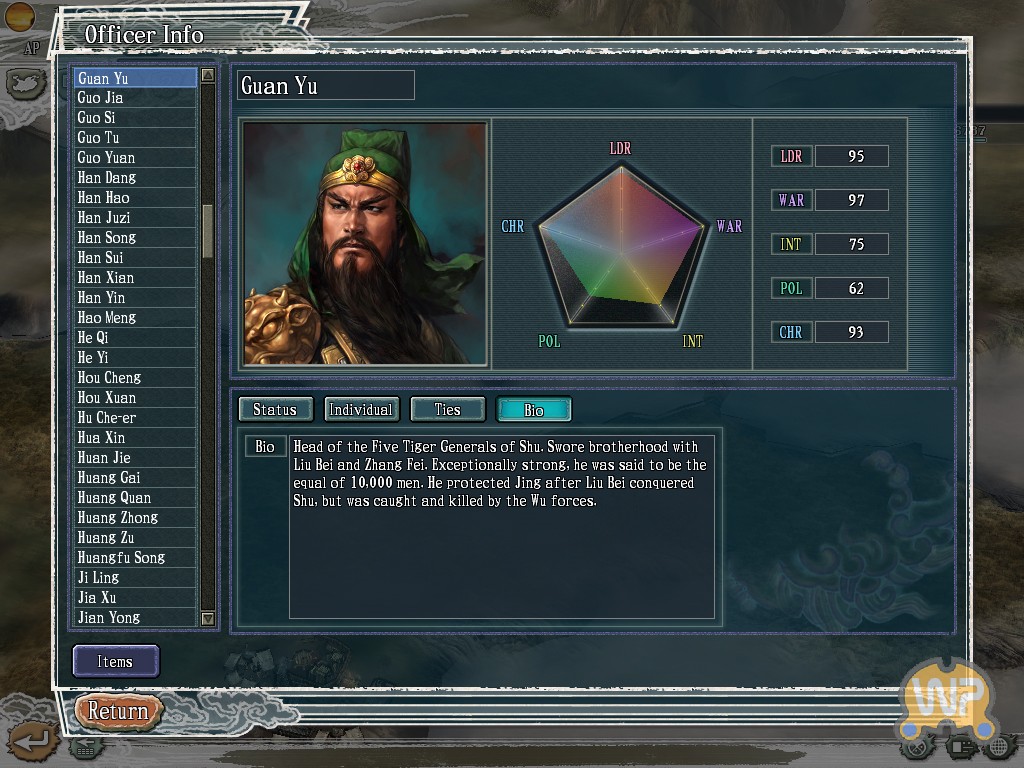Open the Items button
1024x768 pixels.
pyautogui.click(x=116, y=661)
